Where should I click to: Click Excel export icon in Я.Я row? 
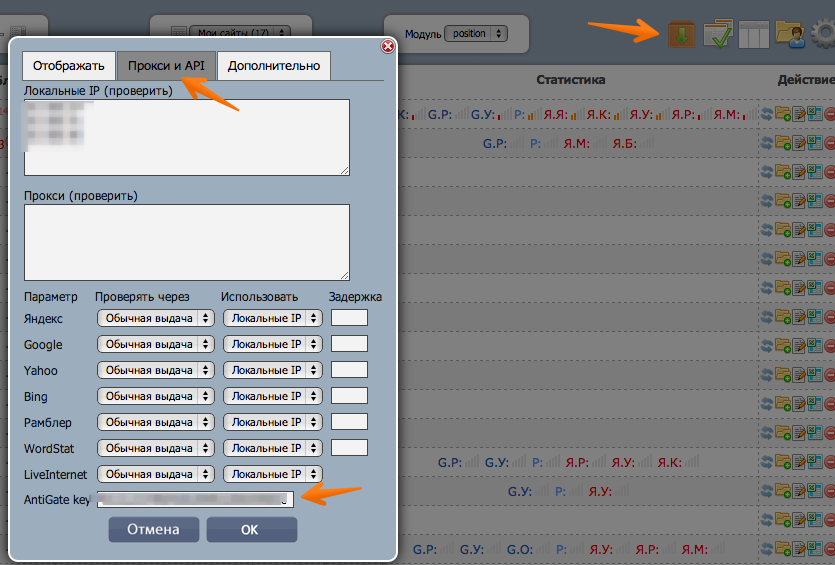(x=815, y=113)
